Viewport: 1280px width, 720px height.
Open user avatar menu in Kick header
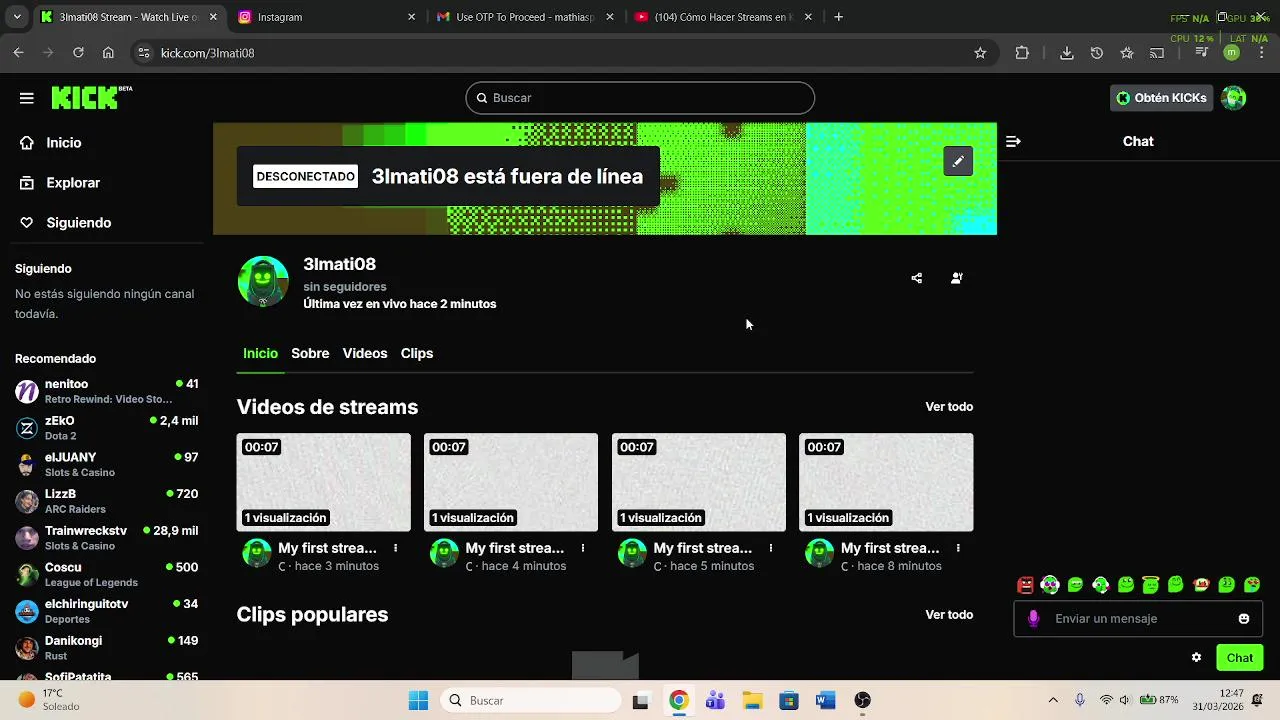click(x=1234, y=98)
